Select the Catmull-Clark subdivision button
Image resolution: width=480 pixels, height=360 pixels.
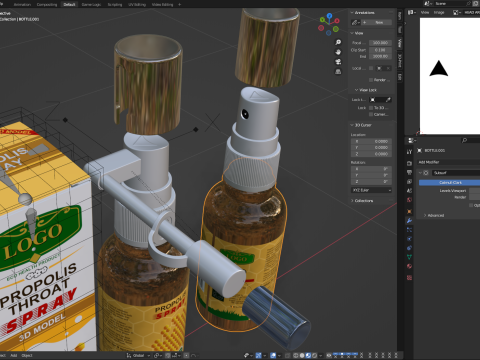(449, 182)
